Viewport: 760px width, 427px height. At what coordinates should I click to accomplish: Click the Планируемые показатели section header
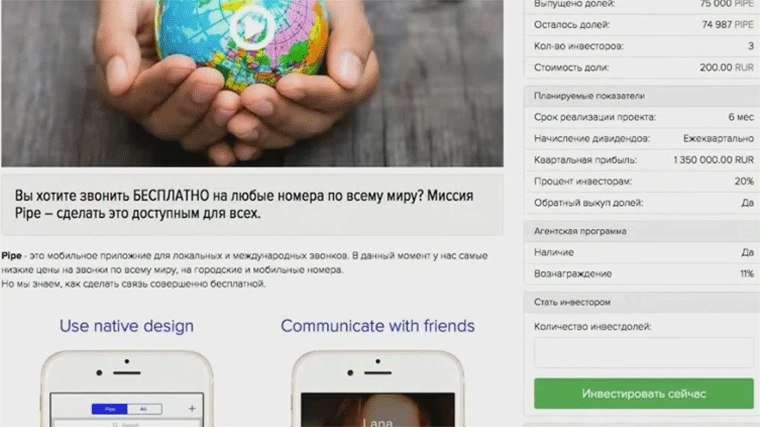(642, 96)
